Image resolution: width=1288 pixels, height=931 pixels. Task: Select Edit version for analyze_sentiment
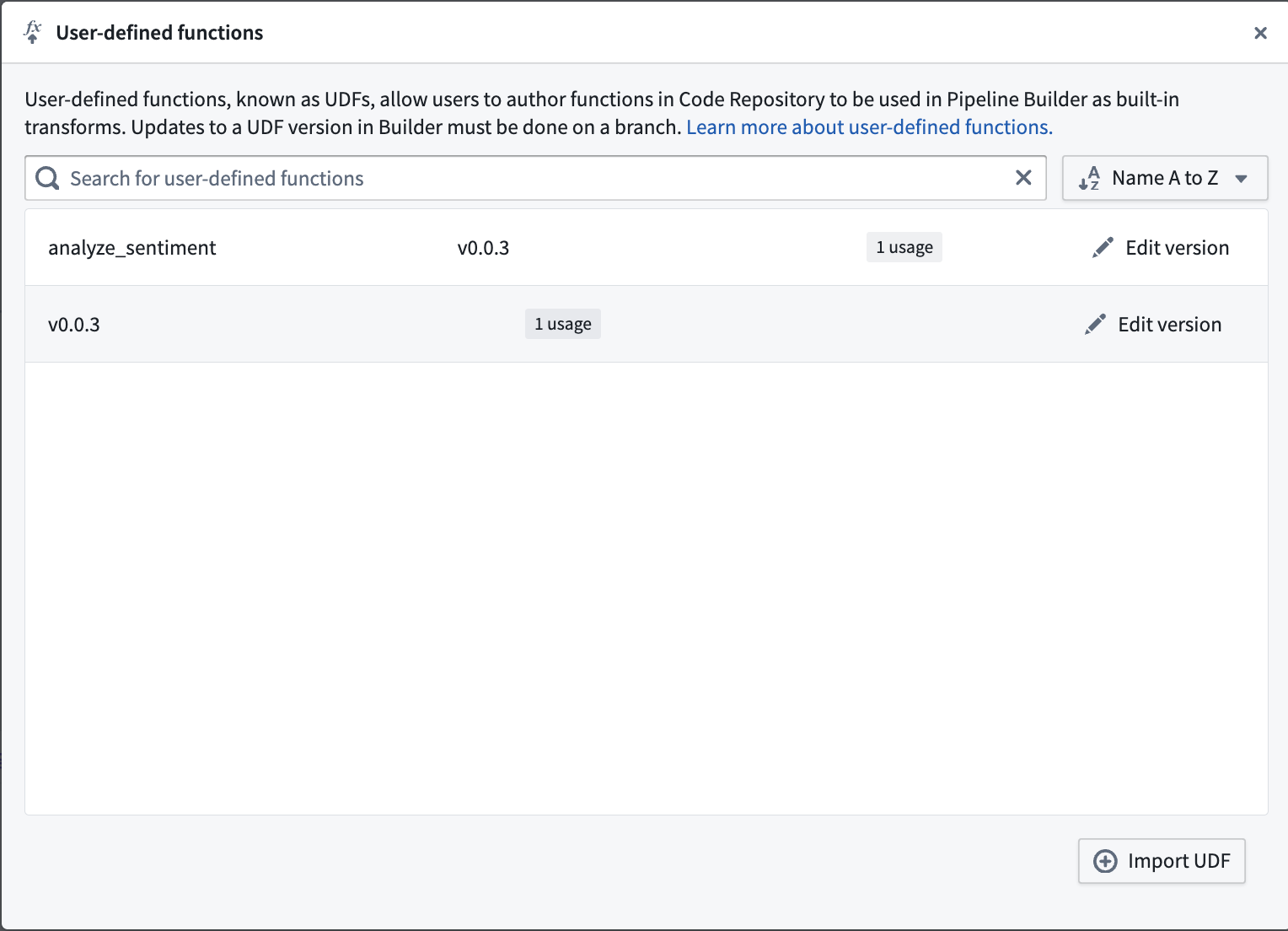point(1177,247)
